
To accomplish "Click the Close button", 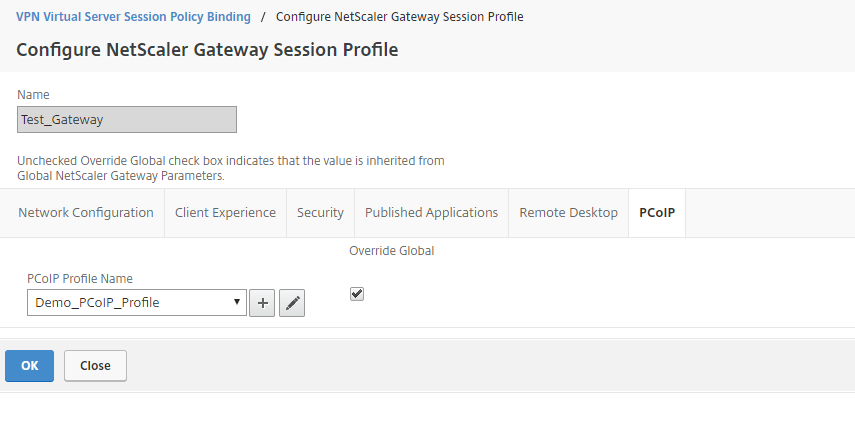I will (95, 366).
